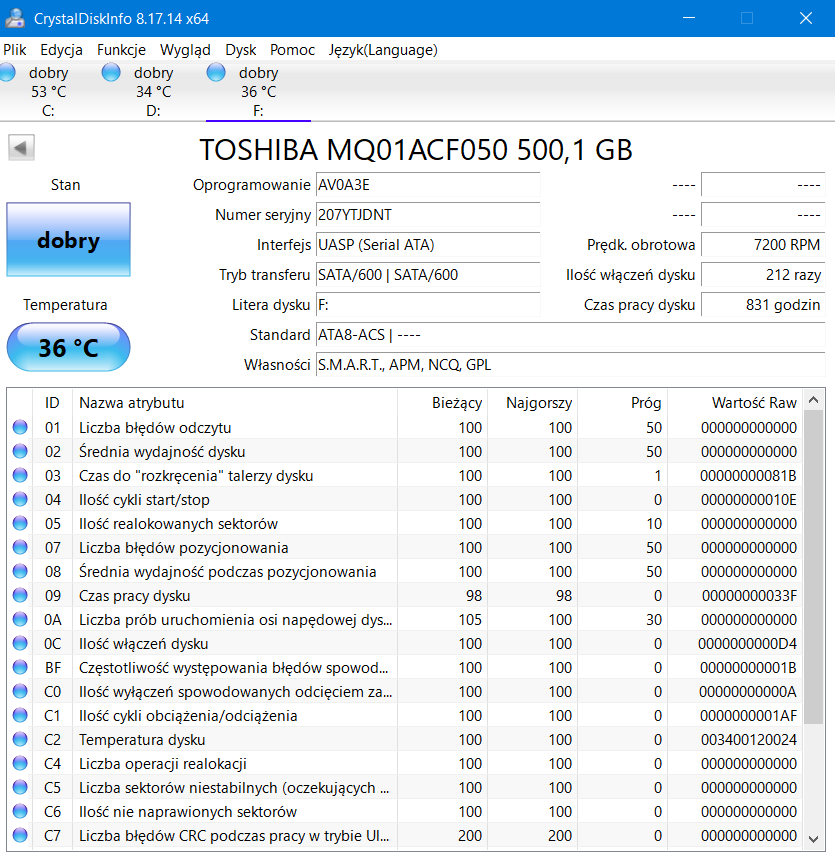Click status orb icon for drive F:

point(216,72)
